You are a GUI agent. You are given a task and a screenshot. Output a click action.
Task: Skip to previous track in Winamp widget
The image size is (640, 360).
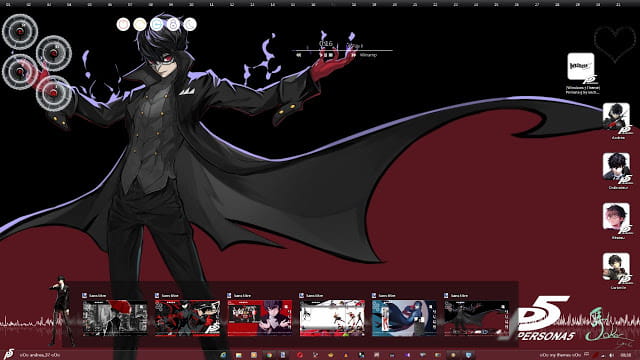[299, 55]
